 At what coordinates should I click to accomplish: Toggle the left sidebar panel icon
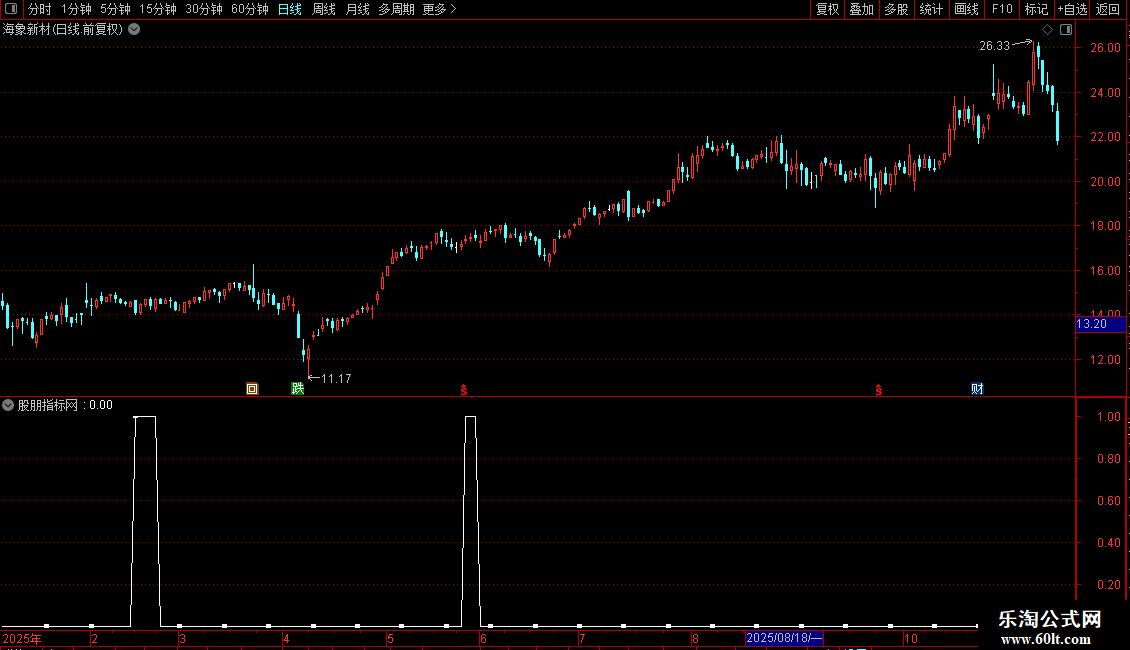click(x=11, y=9)
